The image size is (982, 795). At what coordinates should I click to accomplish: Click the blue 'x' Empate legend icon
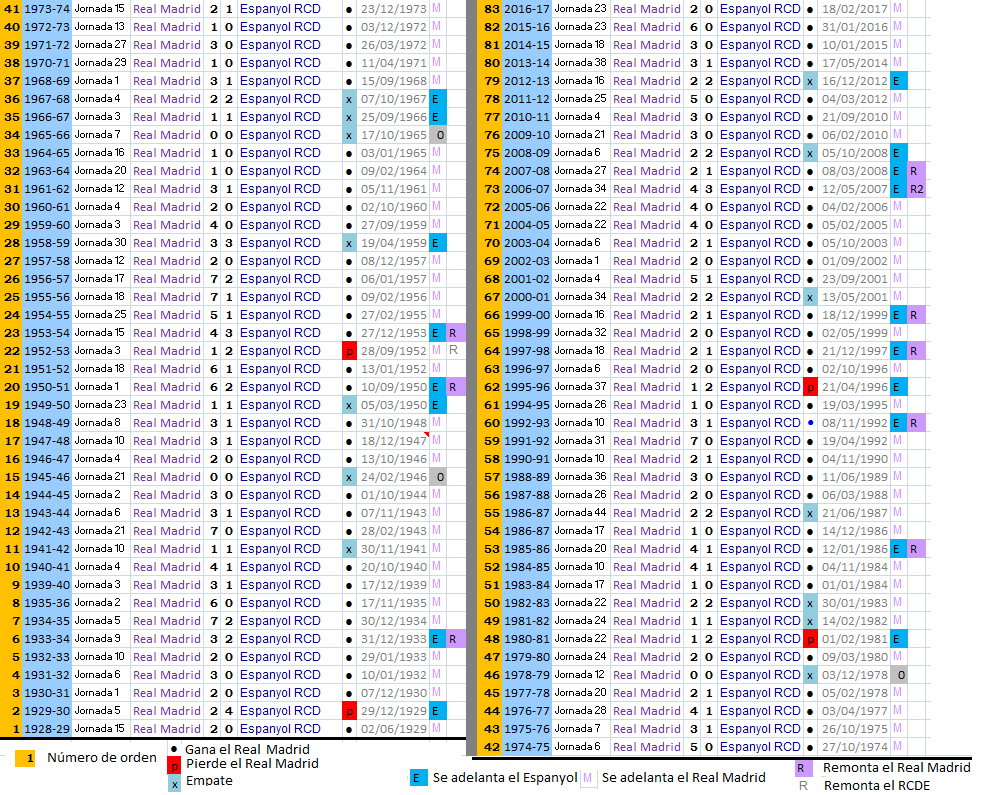click(173, 781)
